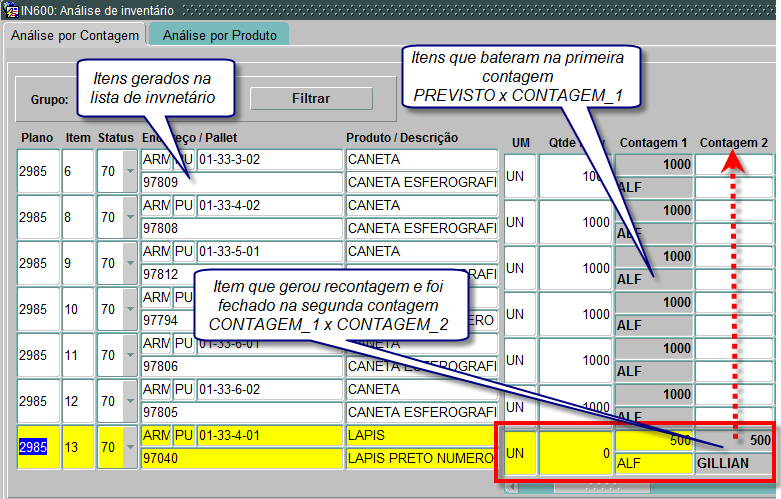Click the Item field showing 11

click(78, 355)
